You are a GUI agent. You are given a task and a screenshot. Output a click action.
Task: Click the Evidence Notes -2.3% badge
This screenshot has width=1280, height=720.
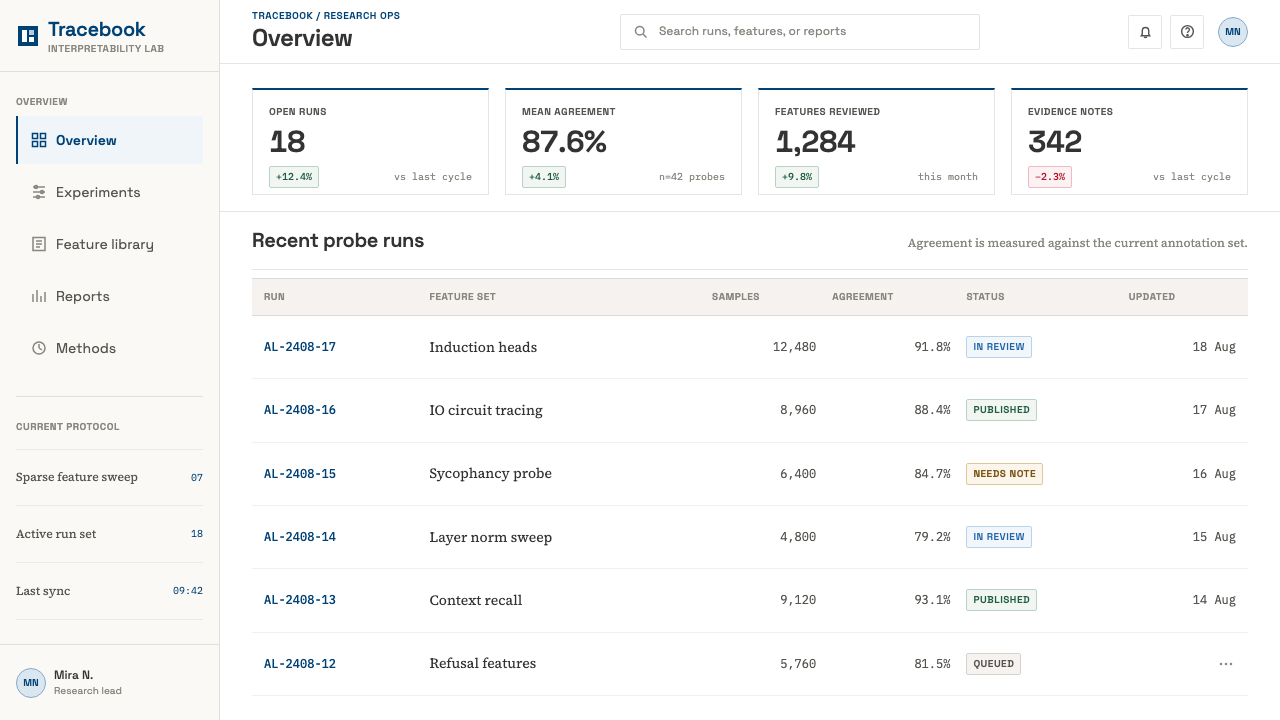1049,177
